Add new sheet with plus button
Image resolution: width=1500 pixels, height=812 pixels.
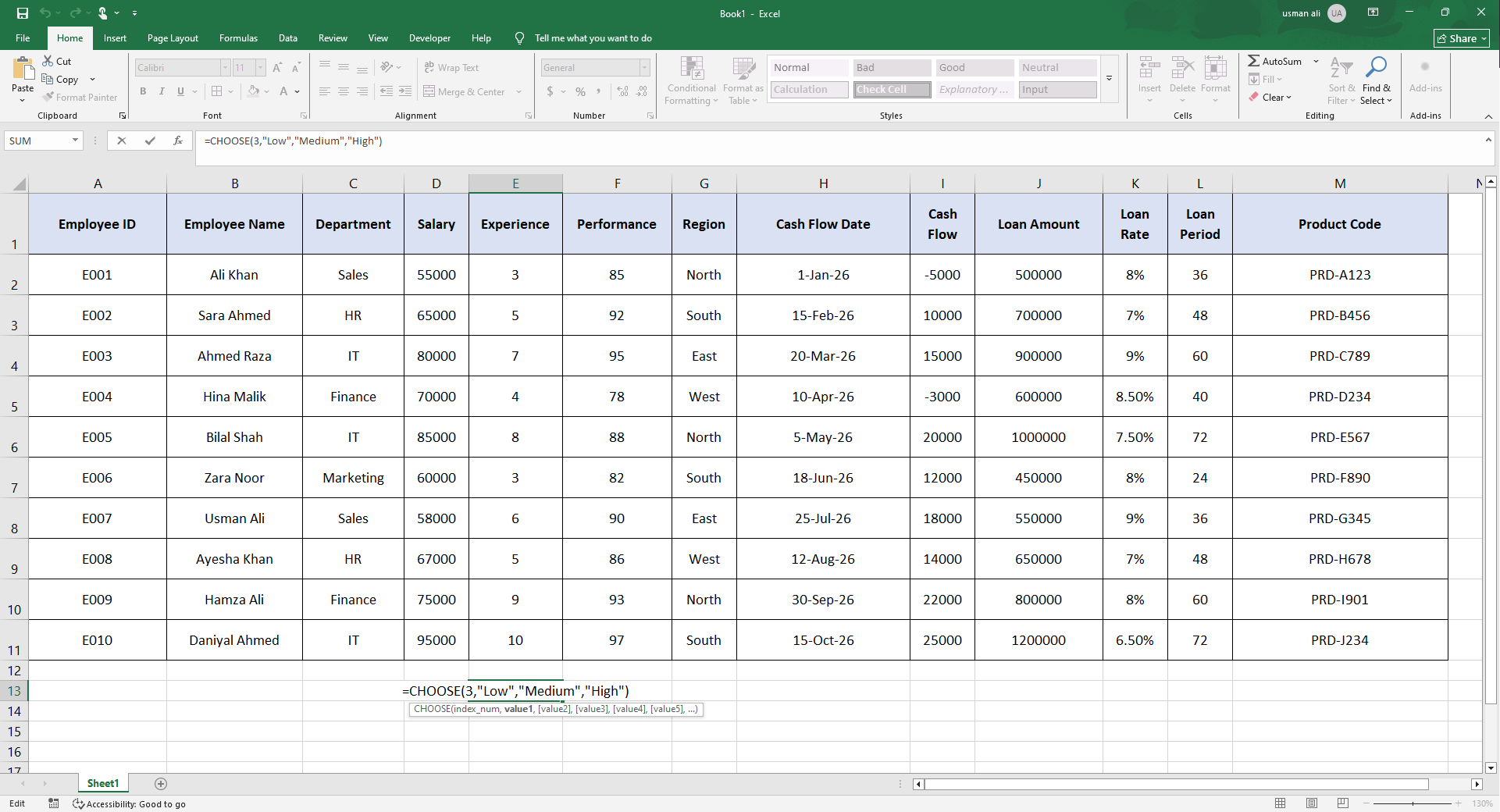161,784
